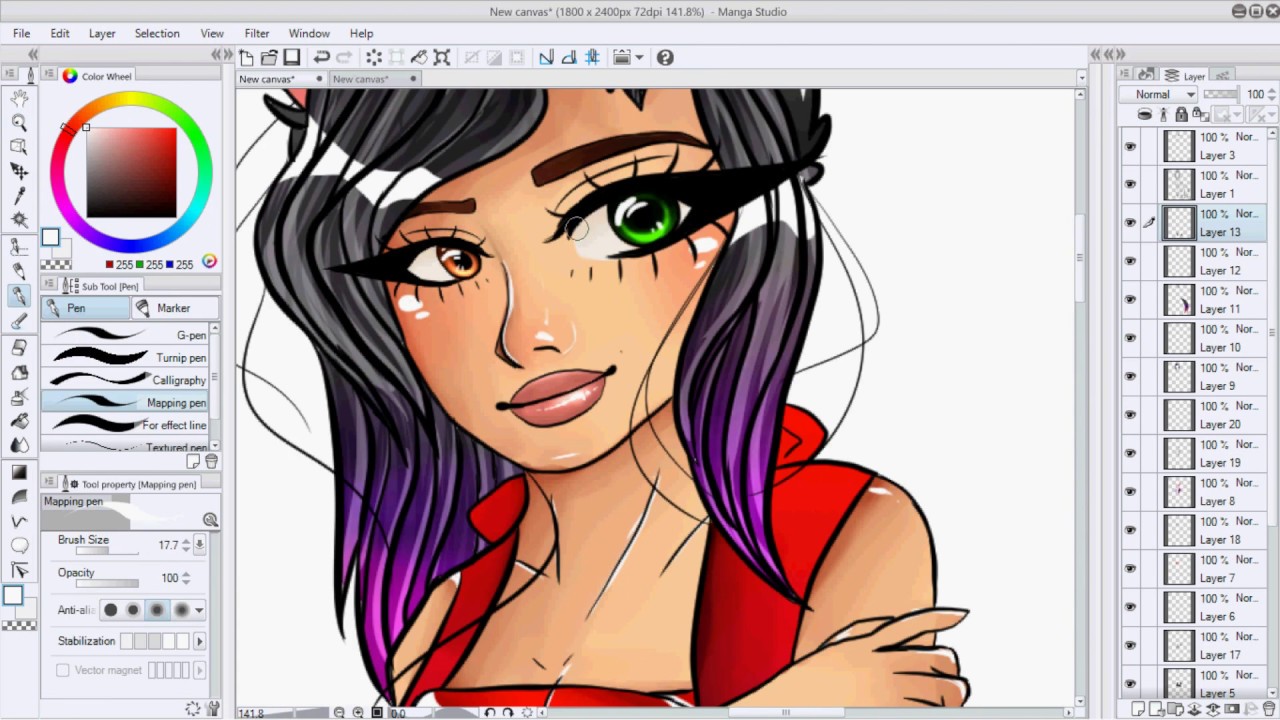
Task: Create a new canvas from toolbar
Action: click(246, 57)
